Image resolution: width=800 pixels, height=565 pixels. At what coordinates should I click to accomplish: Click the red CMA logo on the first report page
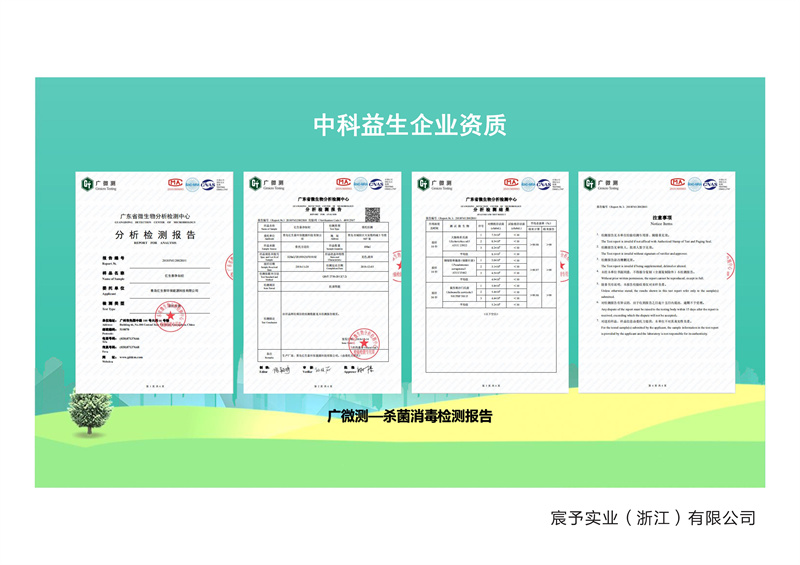176,184
